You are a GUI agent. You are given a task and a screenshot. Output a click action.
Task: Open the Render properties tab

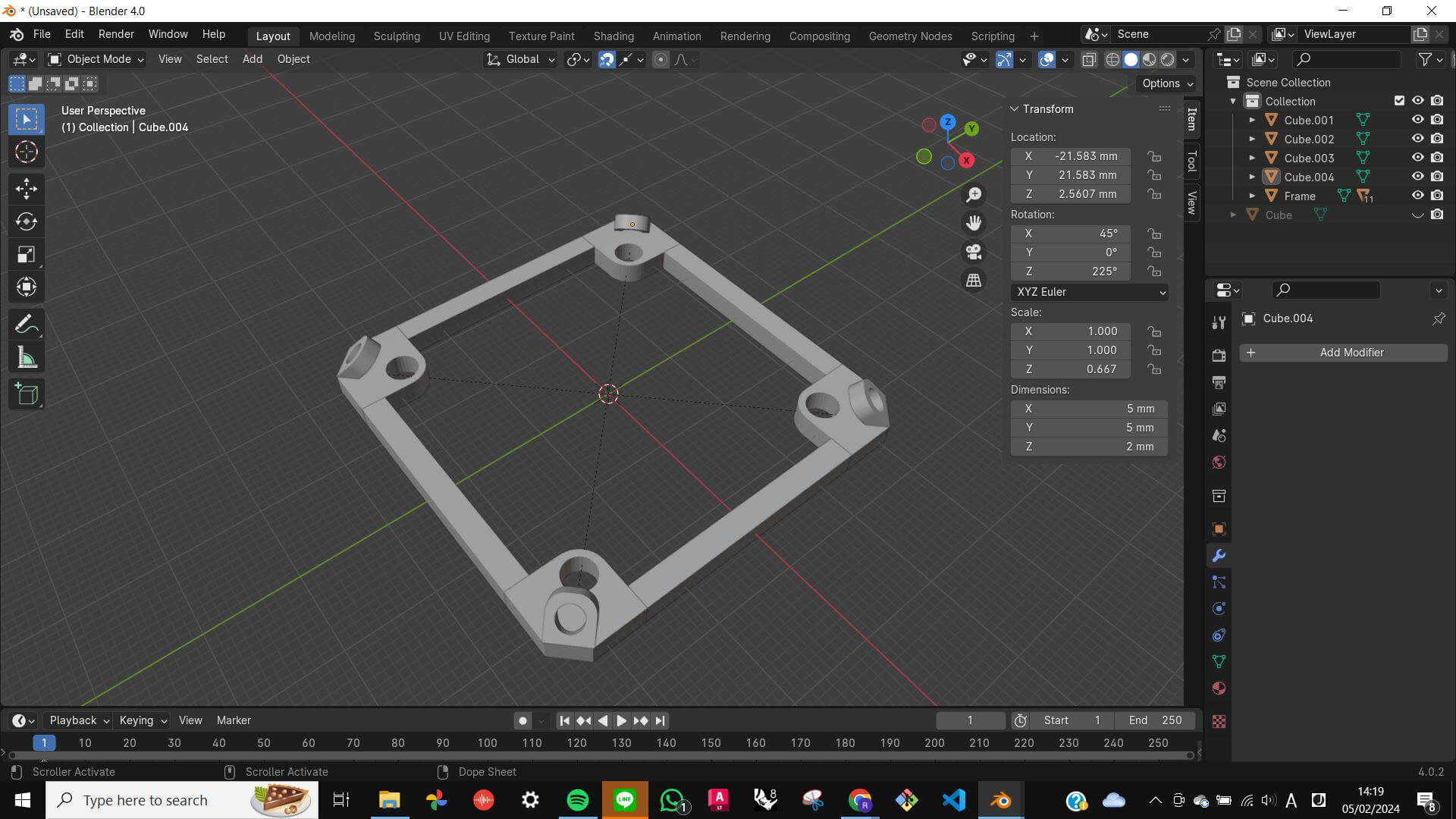pyautogui.click(x=1219, y=356)
